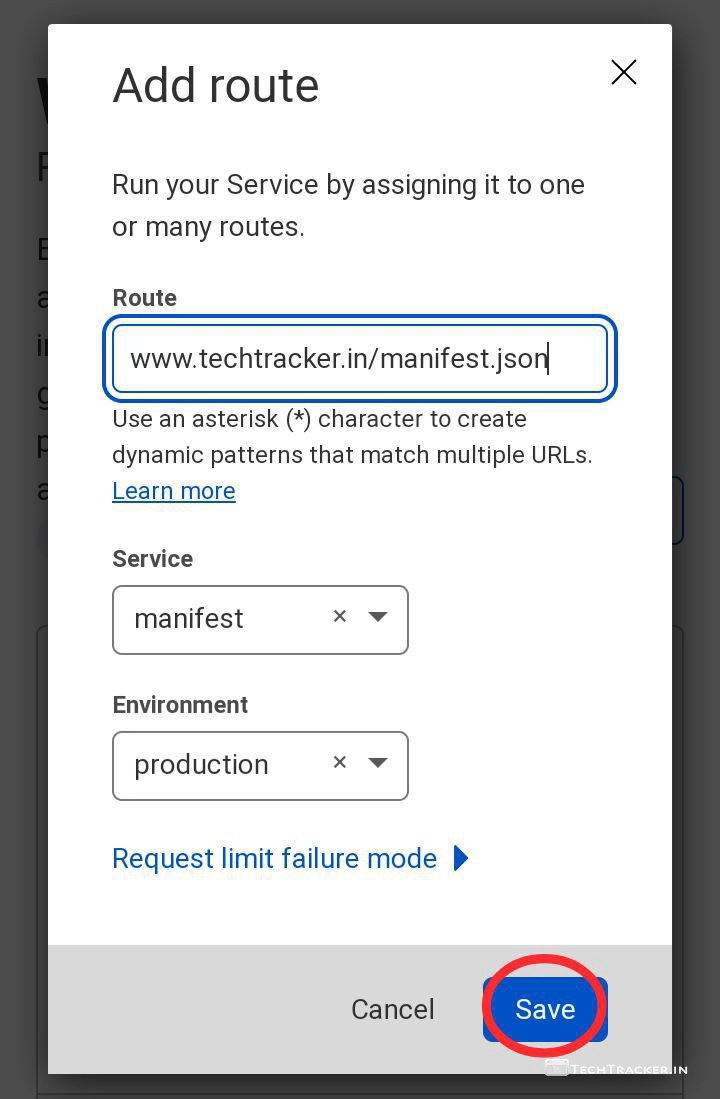
Task: Expand Request limit failure mode triangle
Action: 460,858
